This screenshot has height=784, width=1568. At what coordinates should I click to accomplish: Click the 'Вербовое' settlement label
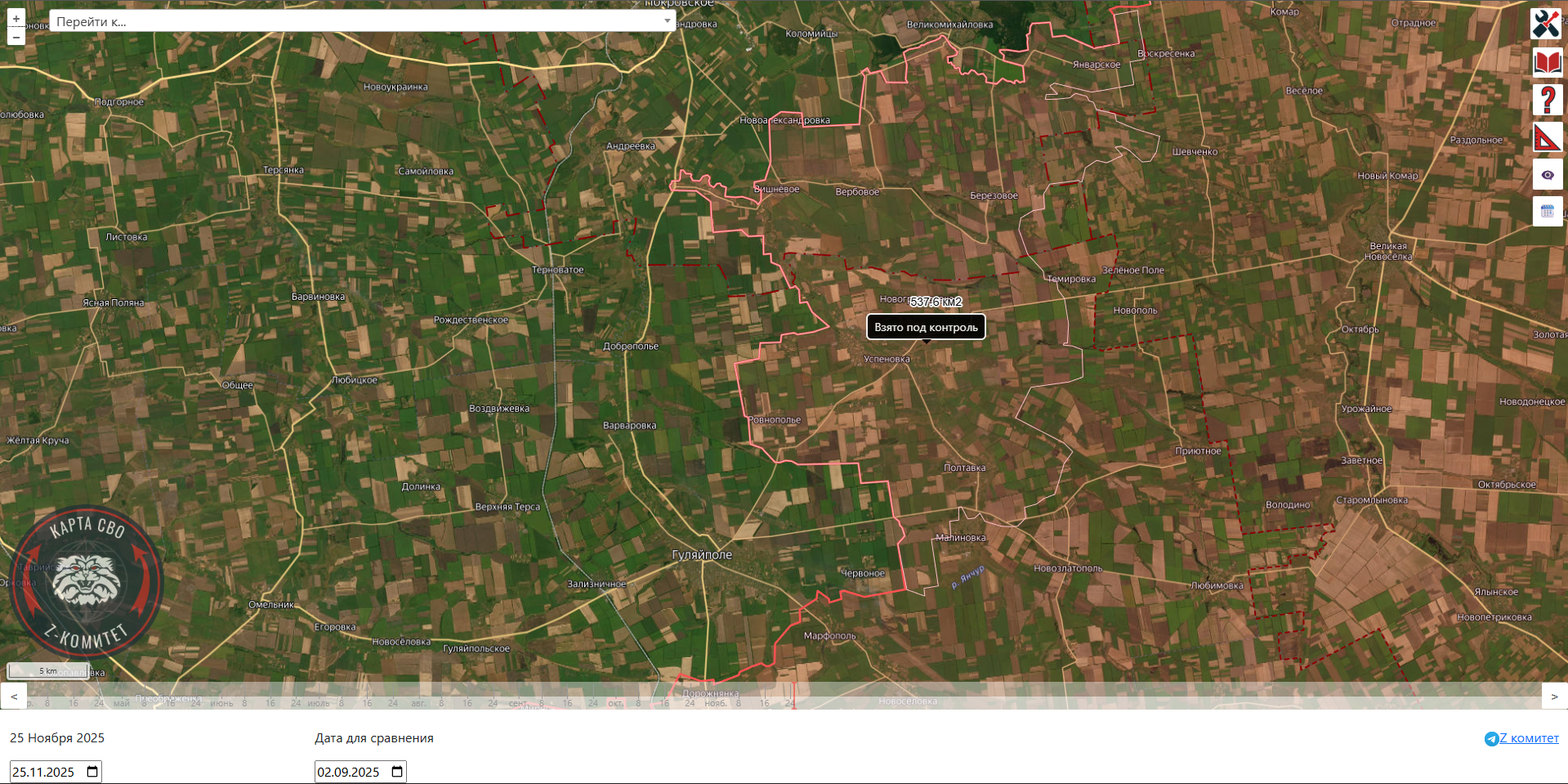[857, 192]
